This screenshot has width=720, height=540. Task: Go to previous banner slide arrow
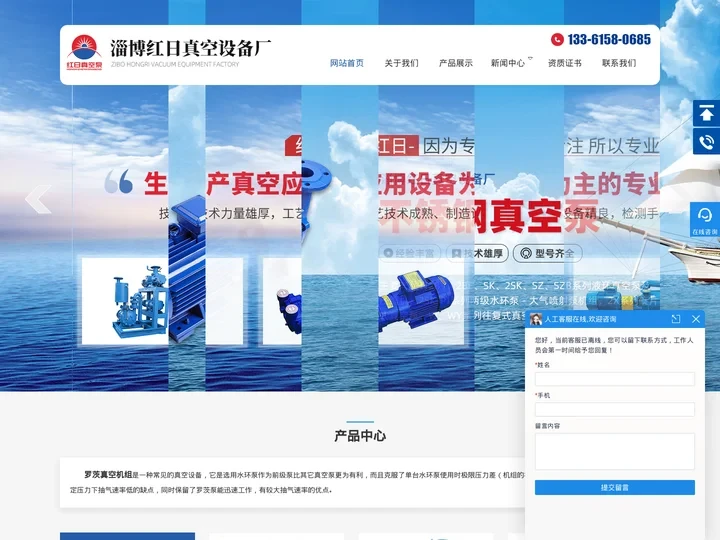click(x=39, y=199)
